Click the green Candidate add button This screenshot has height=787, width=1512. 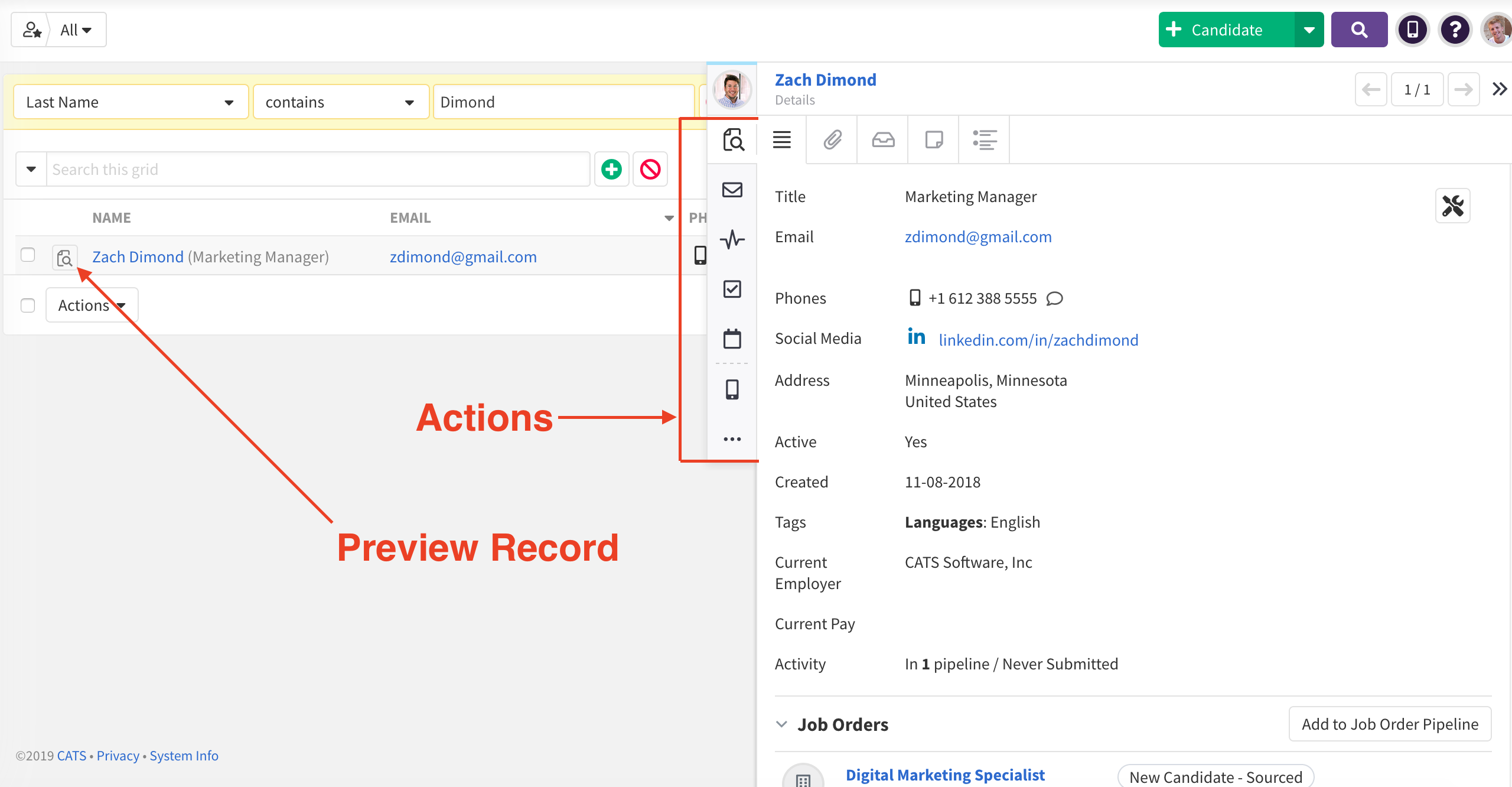coord(1227,30)
